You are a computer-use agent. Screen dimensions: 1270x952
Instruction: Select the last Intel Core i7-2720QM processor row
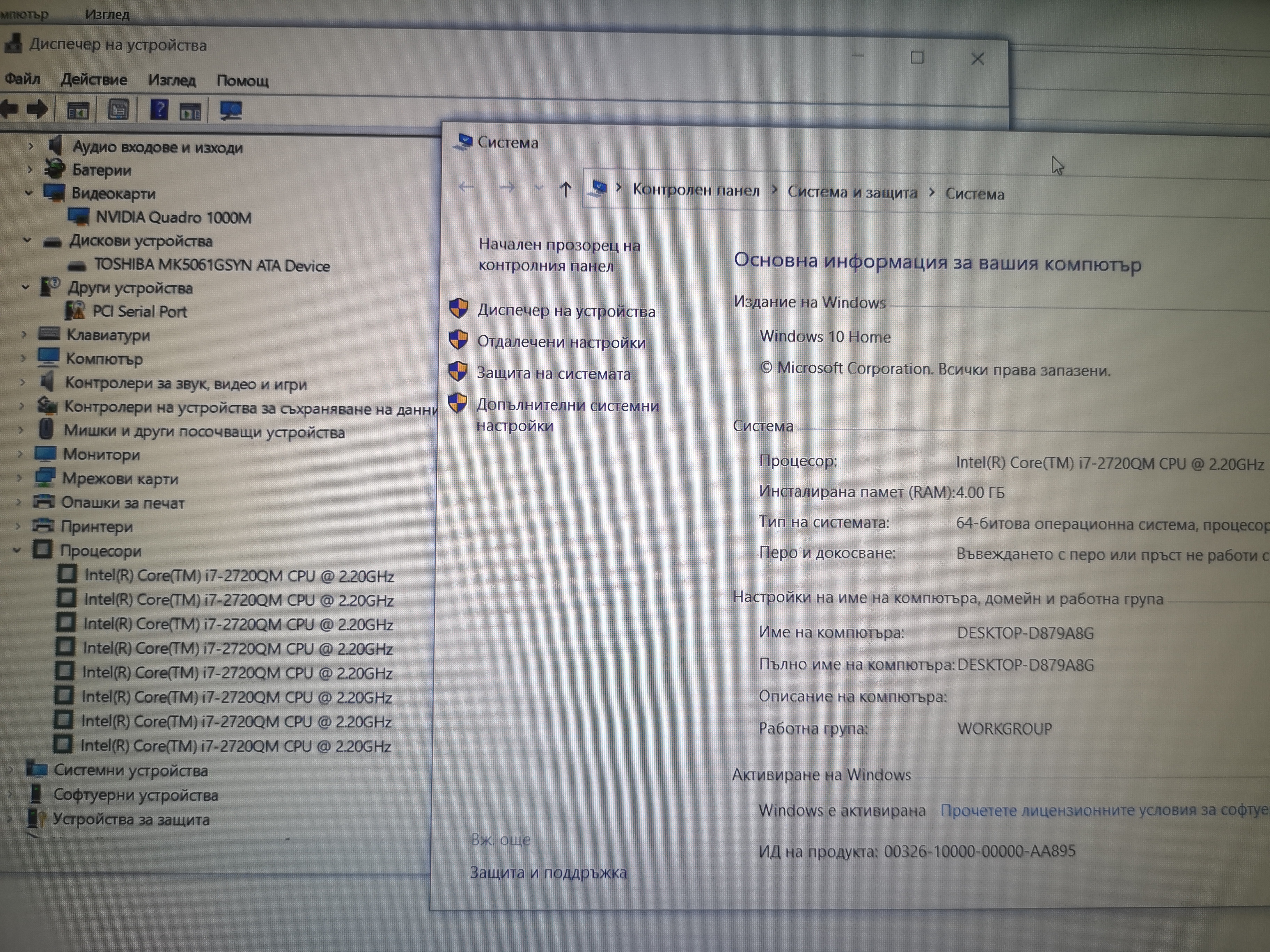coord(223,745)
